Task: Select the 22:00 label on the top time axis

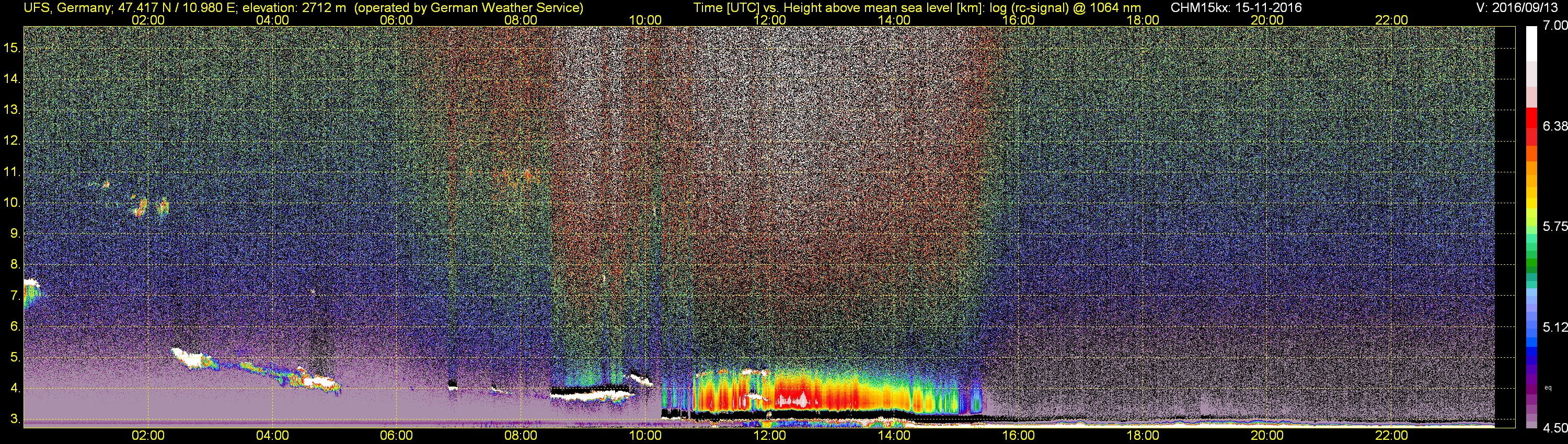Action: click(1391, 20)
